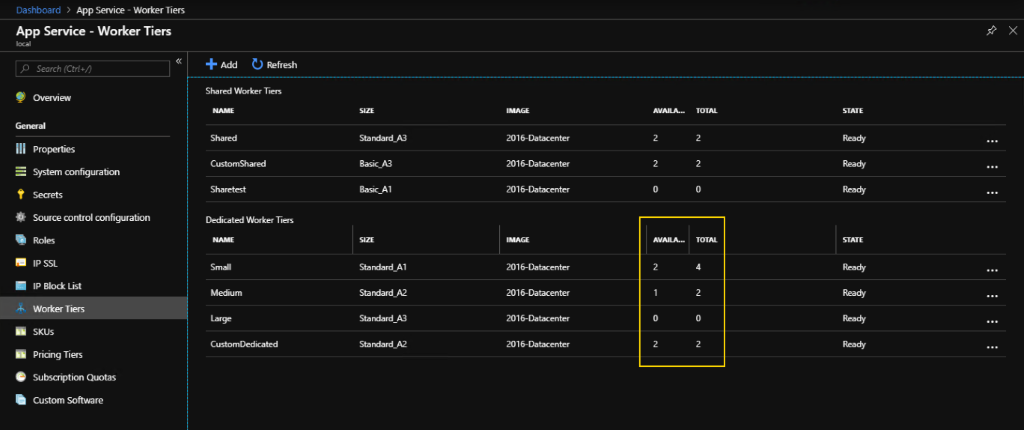This screenshot has height=430, width=1024.
Task: Click the Roles icon
Action: (x=21, y=240)
